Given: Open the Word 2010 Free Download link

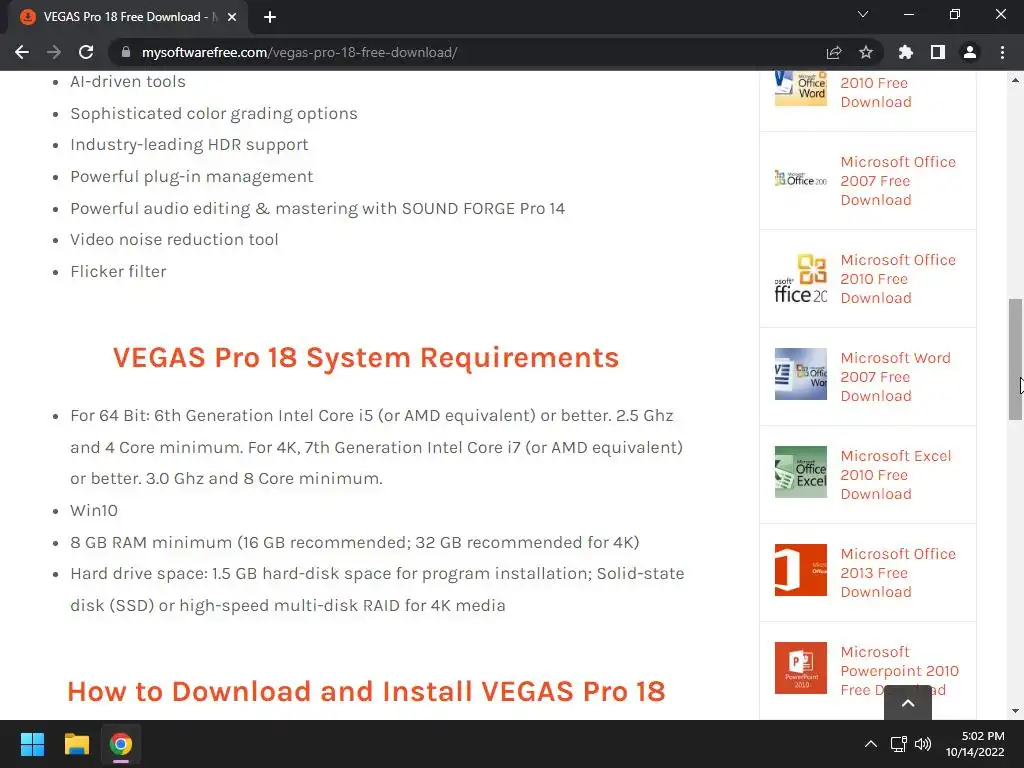Looking at the screenshot, I should tap(876, 92).
